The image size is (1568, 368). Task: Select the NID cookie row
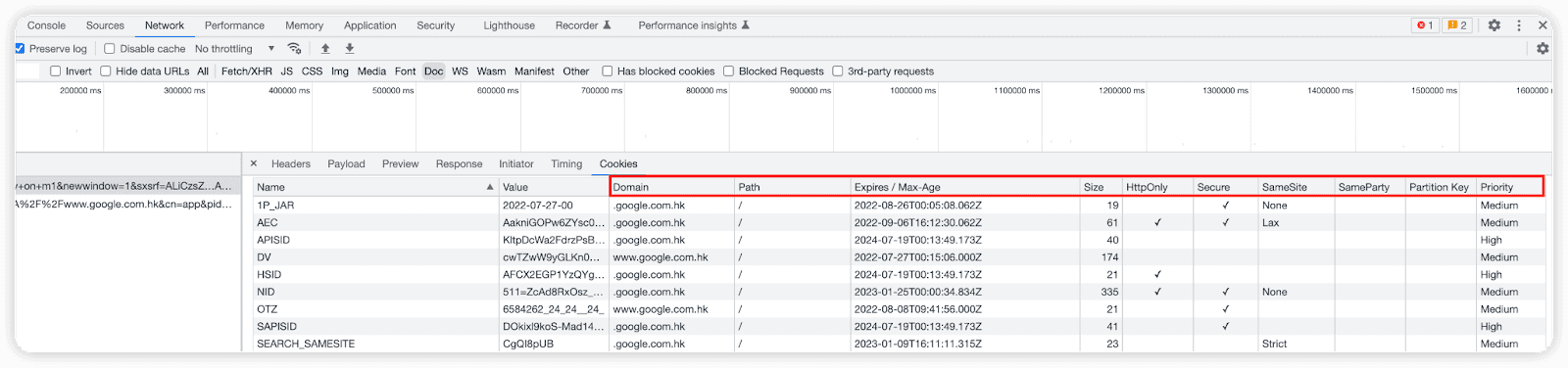[x=900, y=292]
